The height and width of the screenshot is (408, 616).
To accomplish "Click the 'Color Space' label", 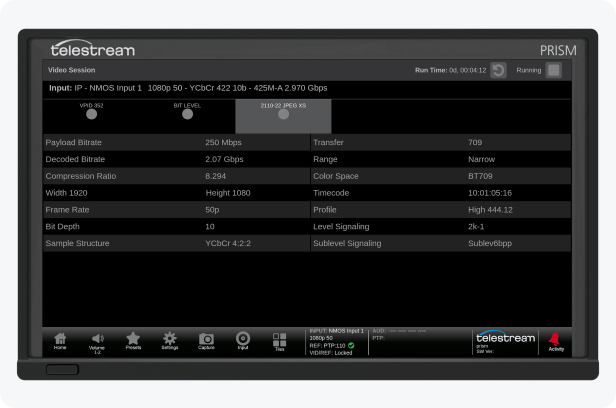I will [x=336, y=176].
